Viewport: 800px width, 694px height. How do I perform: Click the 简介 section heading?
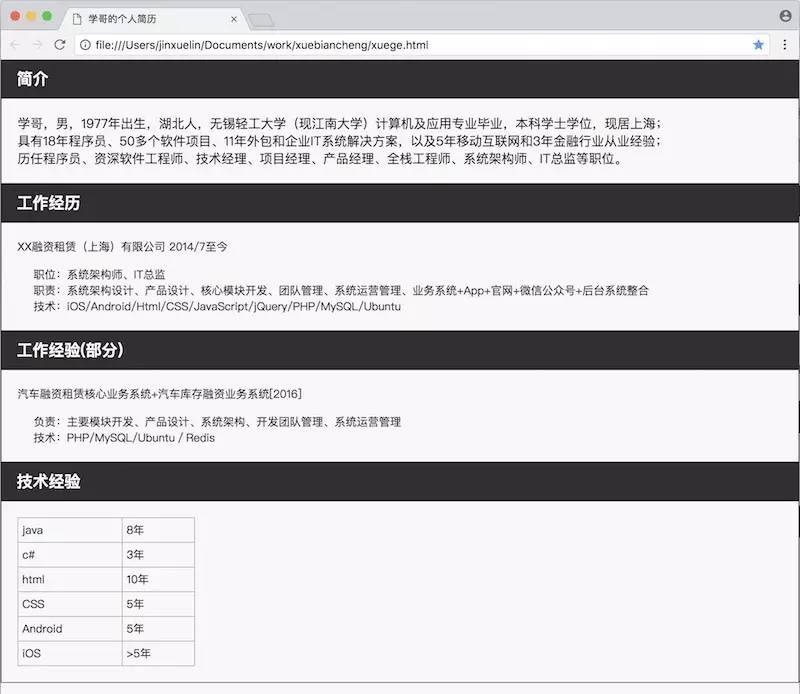point(30,79)
